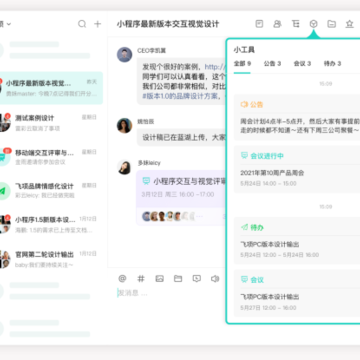Open the http link in CEO's message
Screen dimensions: 360x360
coord(215,67)
